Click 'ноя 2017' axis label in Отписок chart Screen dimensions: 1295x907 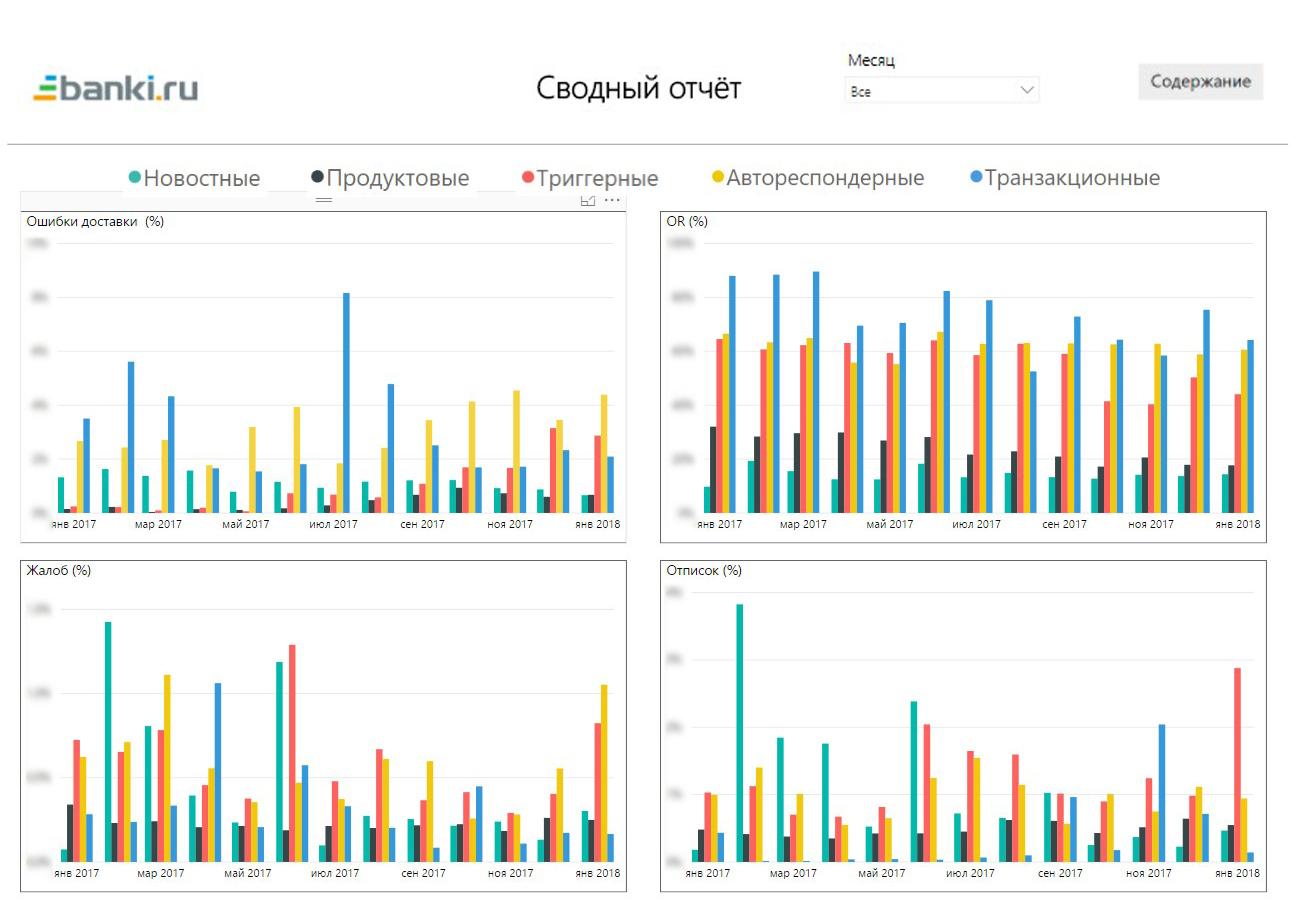click(x=1148, y=873)
